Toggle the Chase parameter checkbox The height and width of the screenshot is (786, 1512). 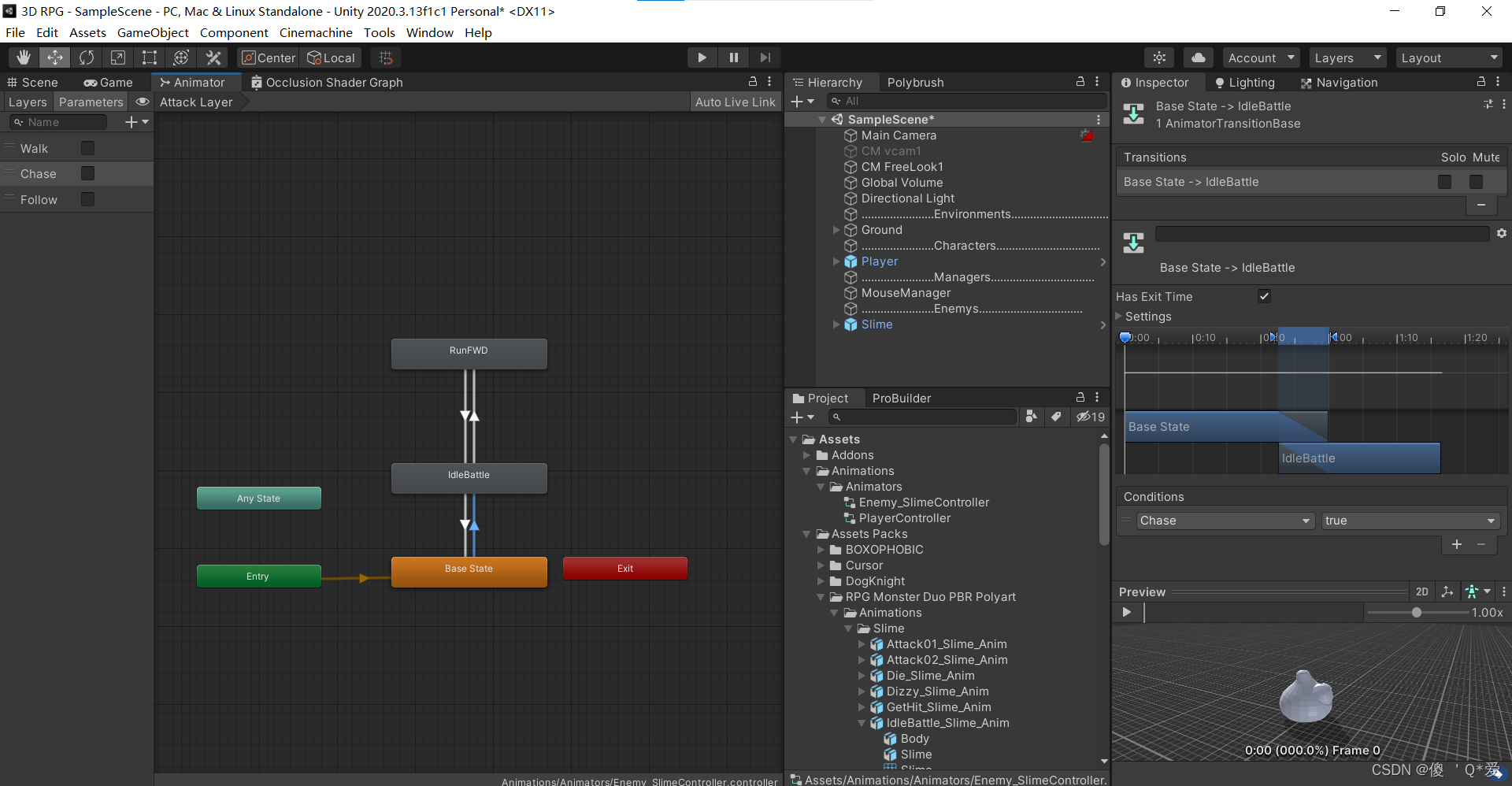click(x=87, y=173)
